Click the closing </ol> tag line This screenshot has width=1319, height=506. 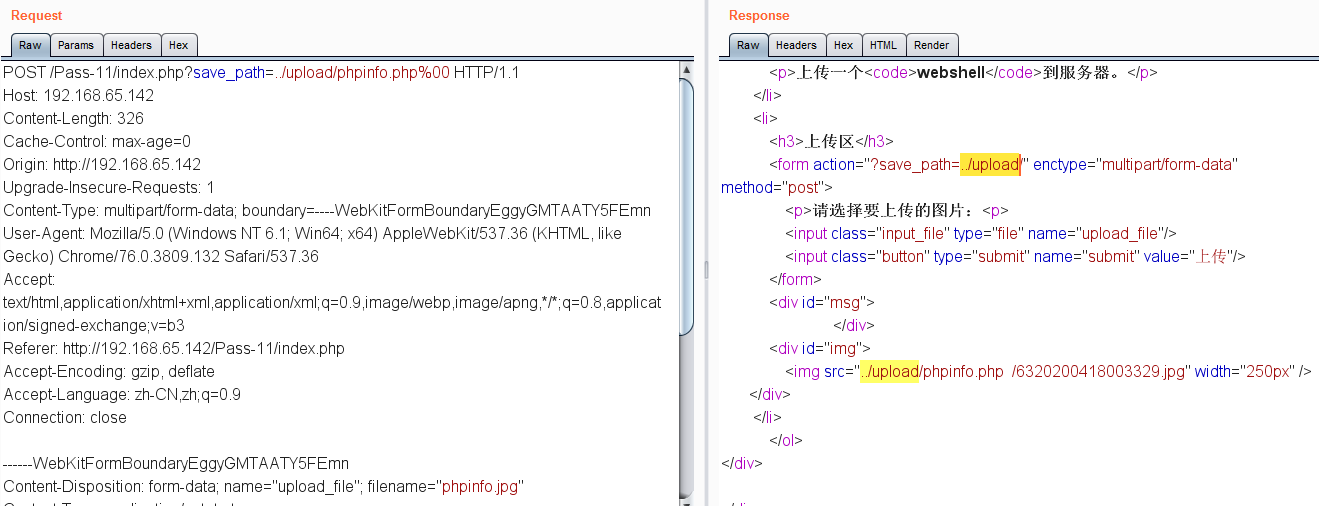point(786,441)
